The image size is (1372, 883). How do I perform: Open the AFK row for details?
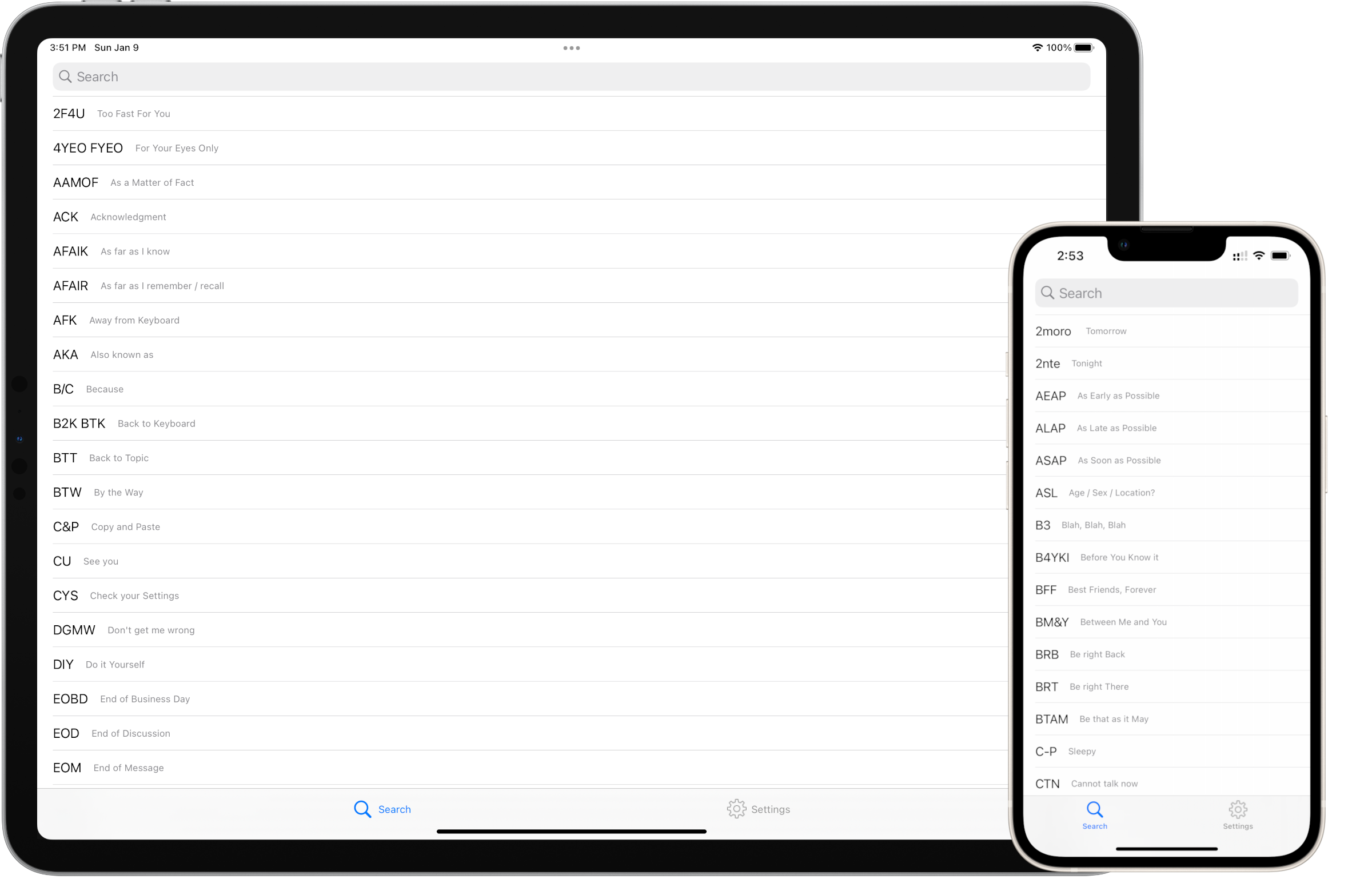point(571,319)
